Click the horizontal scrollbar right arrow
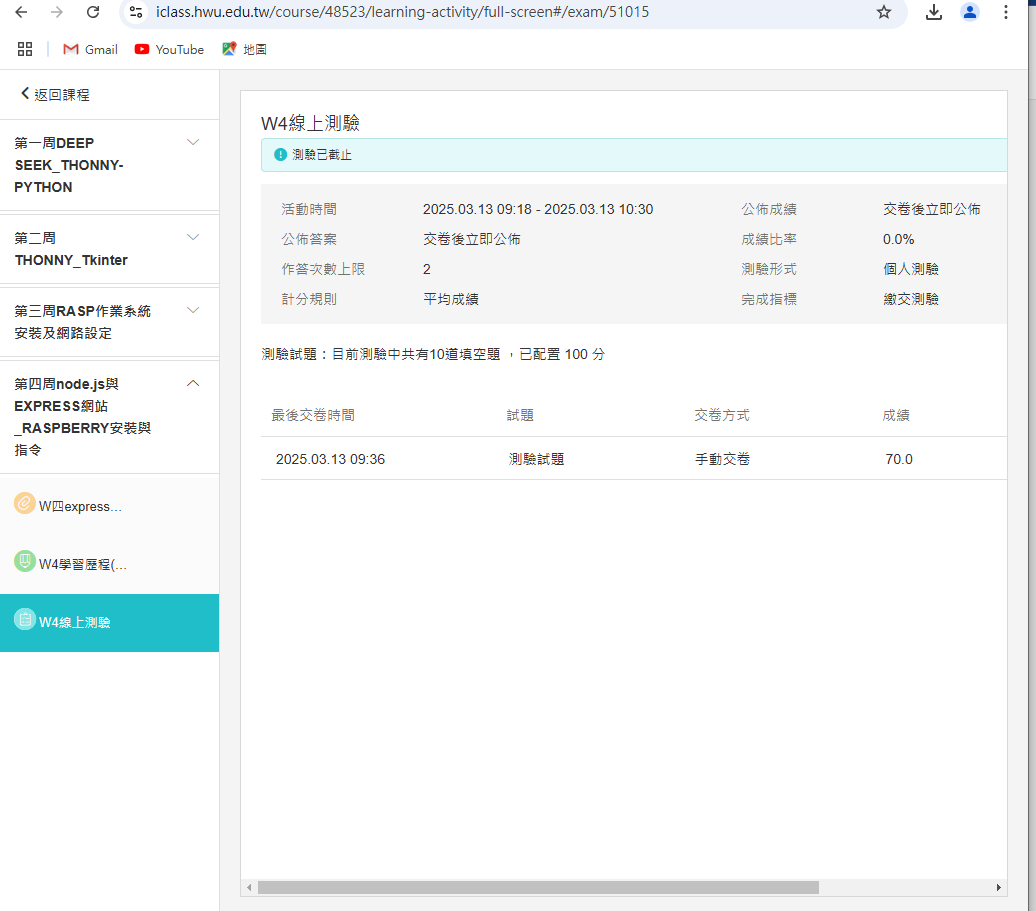The image size is (1036, 911). (998, 887)
